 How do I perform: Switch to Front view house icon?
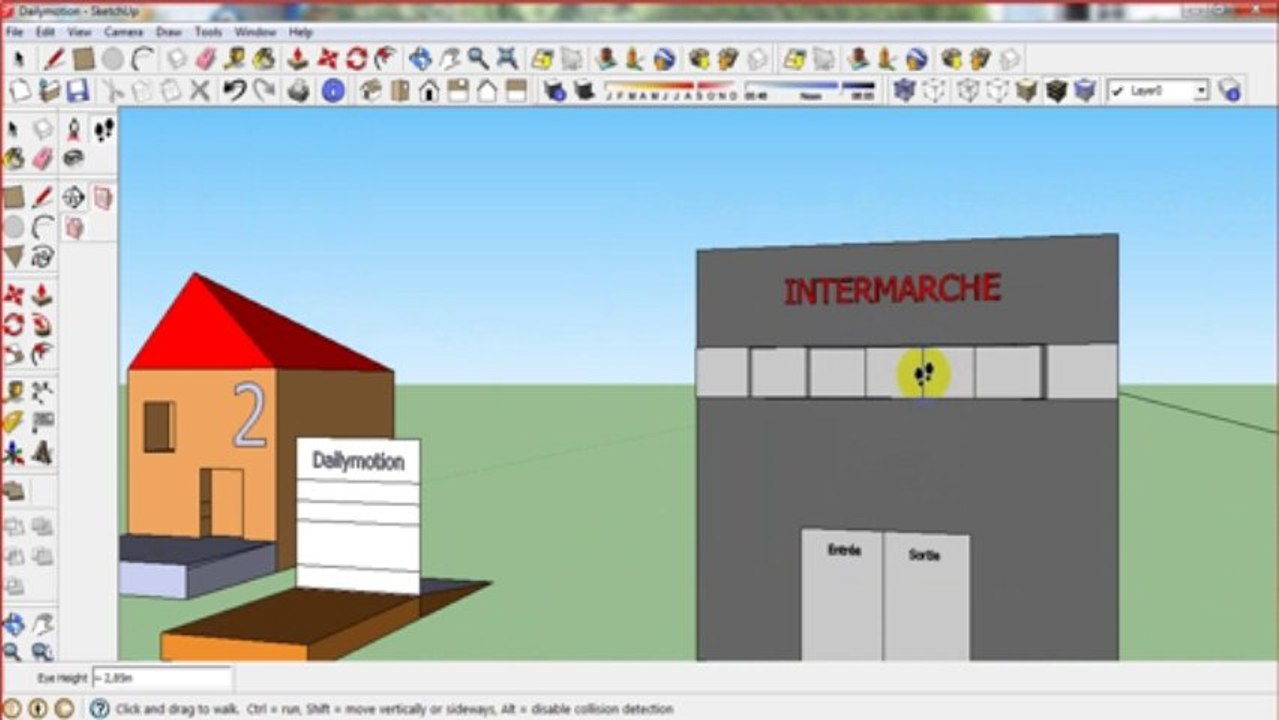tap(429, 91)
